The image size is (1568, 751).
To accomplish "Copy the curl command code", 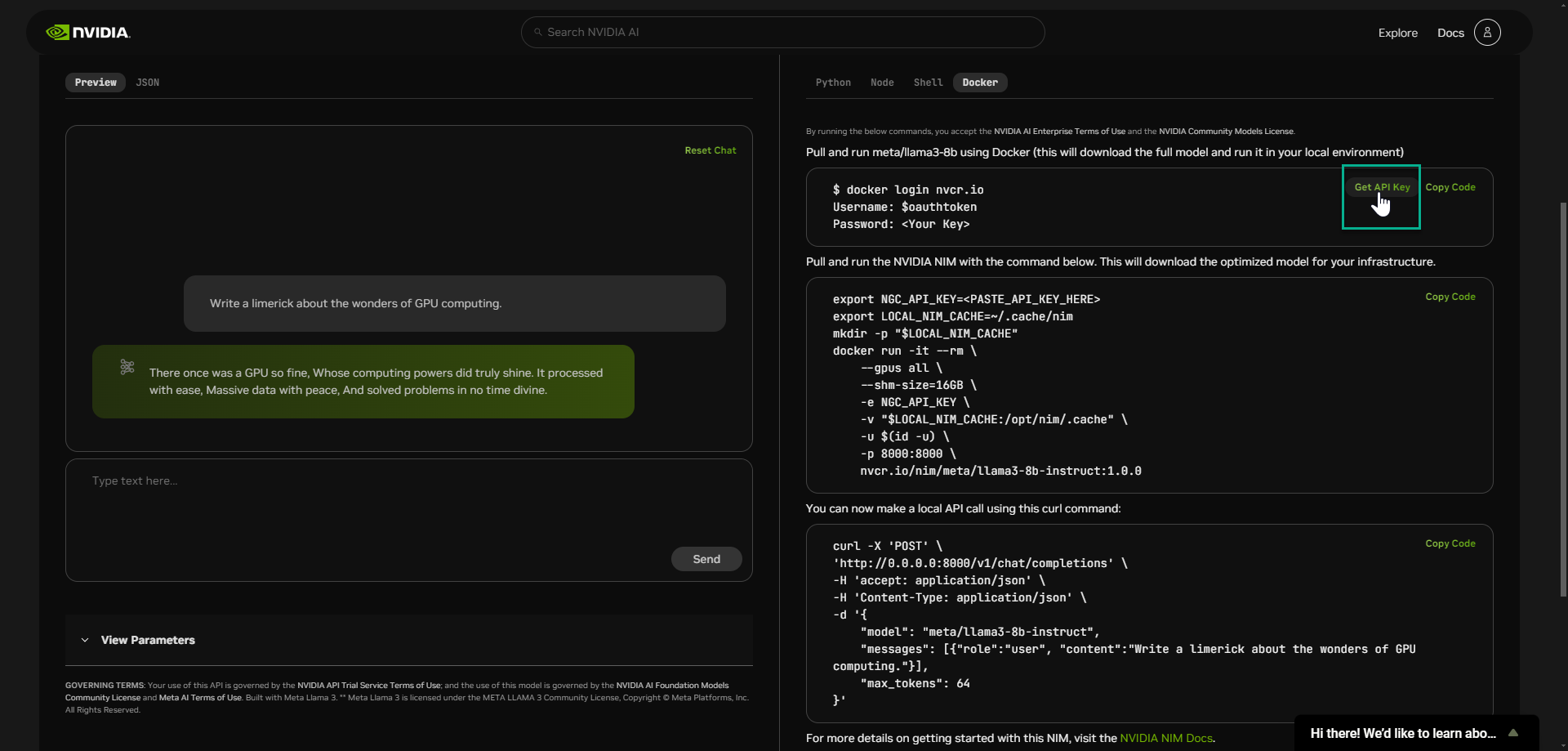I will tap(1450, 543).
